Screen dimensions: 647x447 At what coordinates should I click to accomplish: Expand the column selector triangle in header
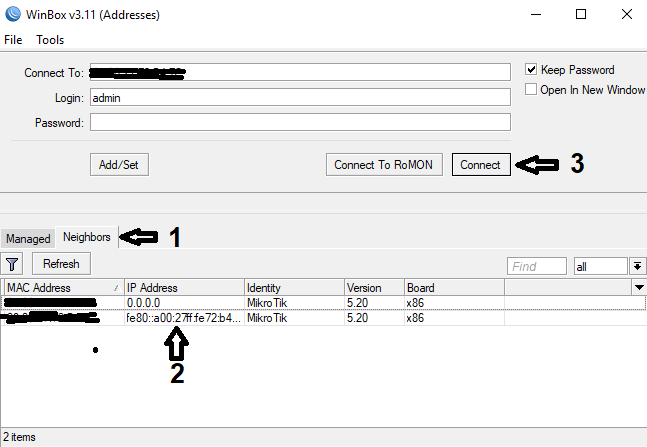[x=639, y=287]
